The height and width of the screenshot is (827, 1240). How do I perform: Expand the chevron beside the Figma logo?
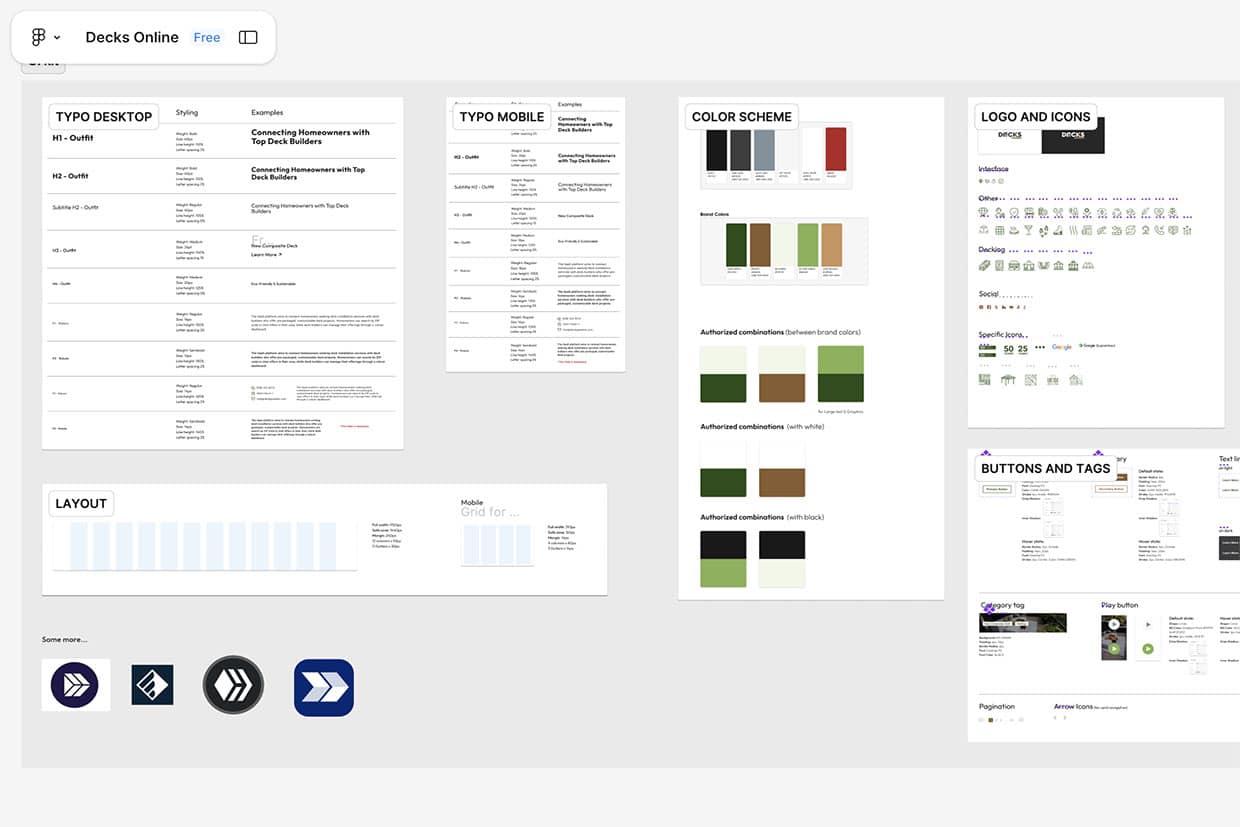coord(57,38)
